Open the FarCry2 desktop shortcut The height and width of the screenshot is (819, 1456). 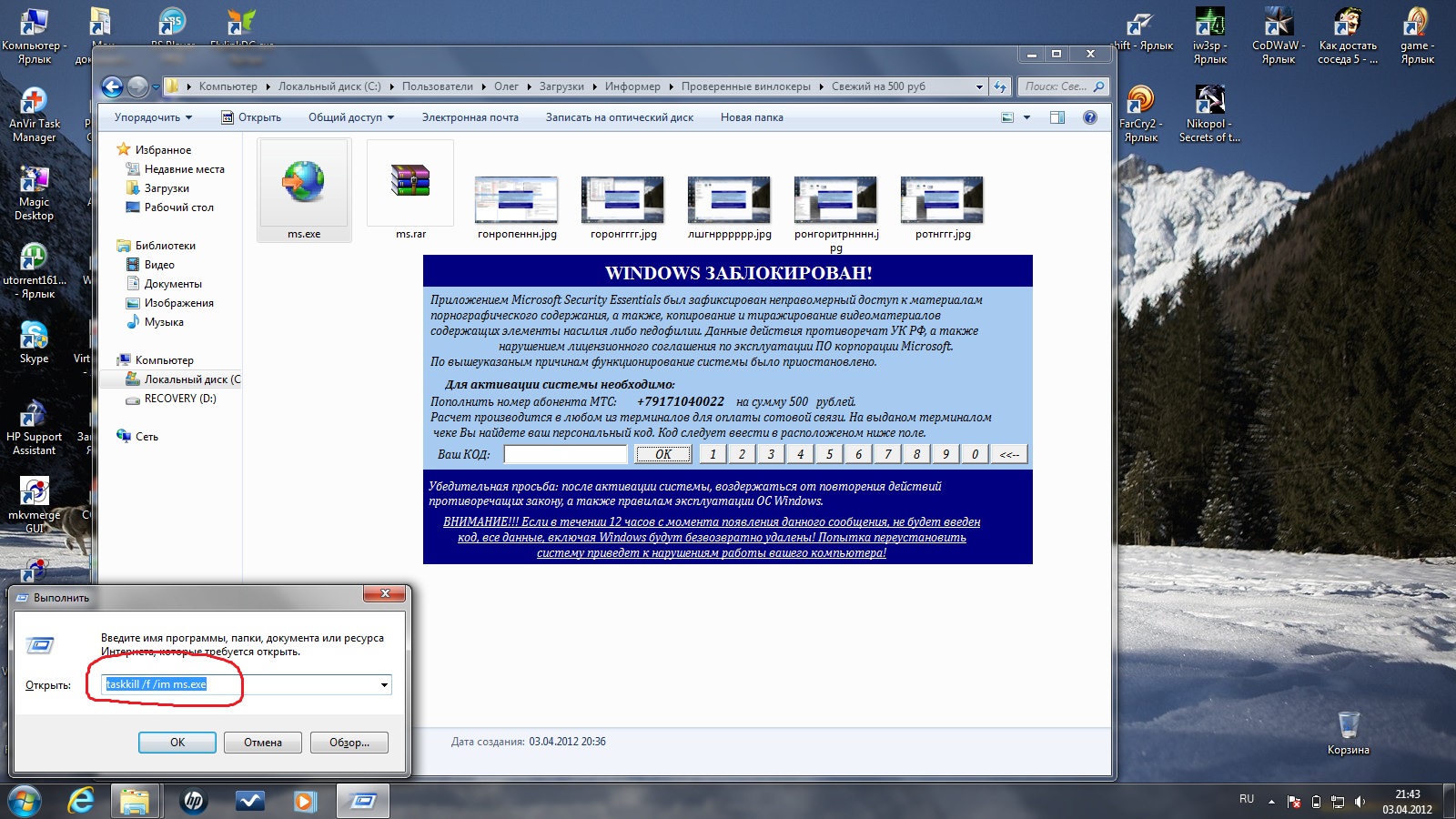coord(1141,116)
